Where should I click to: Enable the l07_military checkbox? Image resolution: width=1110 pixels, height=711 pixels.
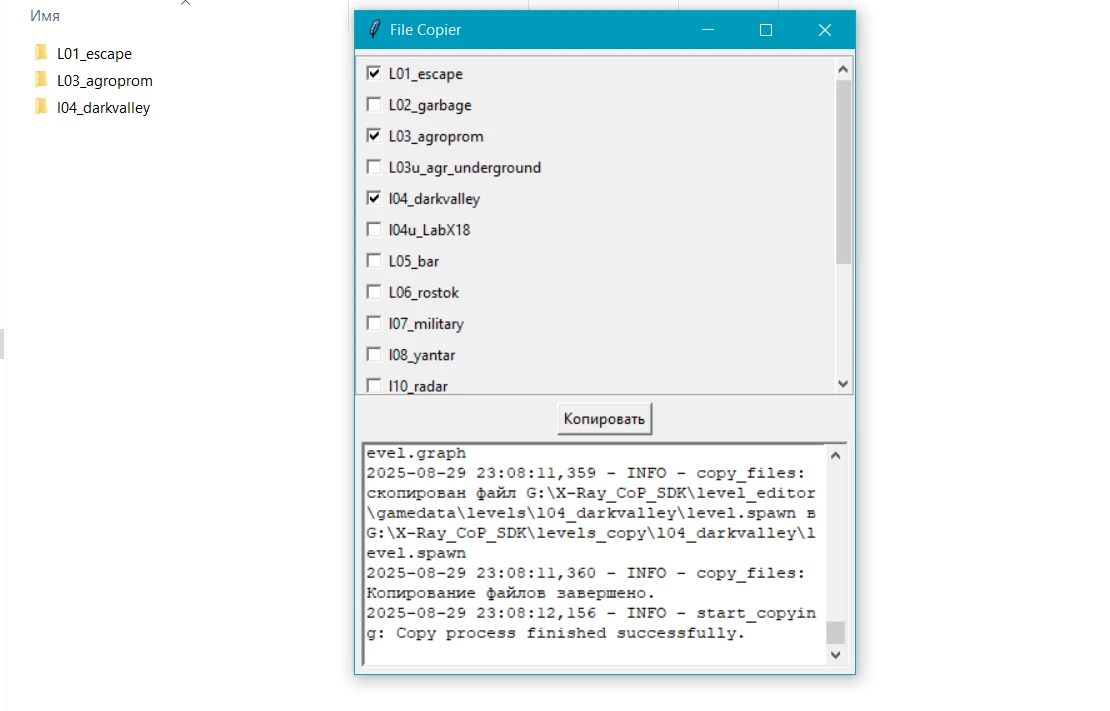374,323
